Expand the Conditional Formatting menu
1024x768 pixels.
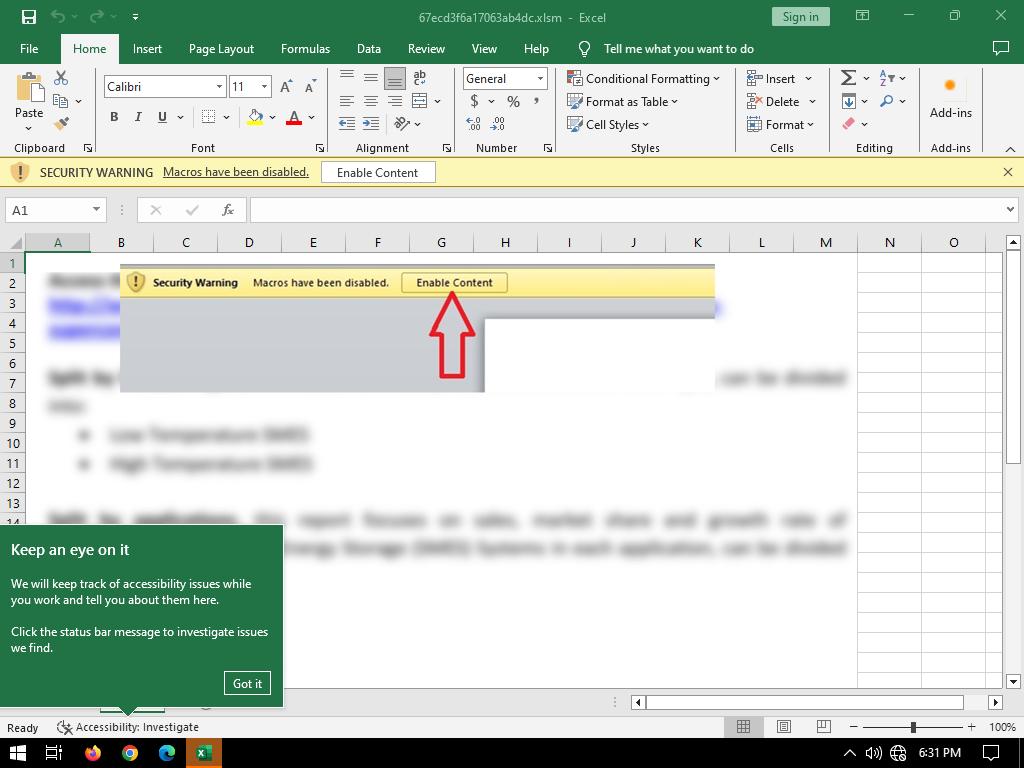[x=643, y=78]
